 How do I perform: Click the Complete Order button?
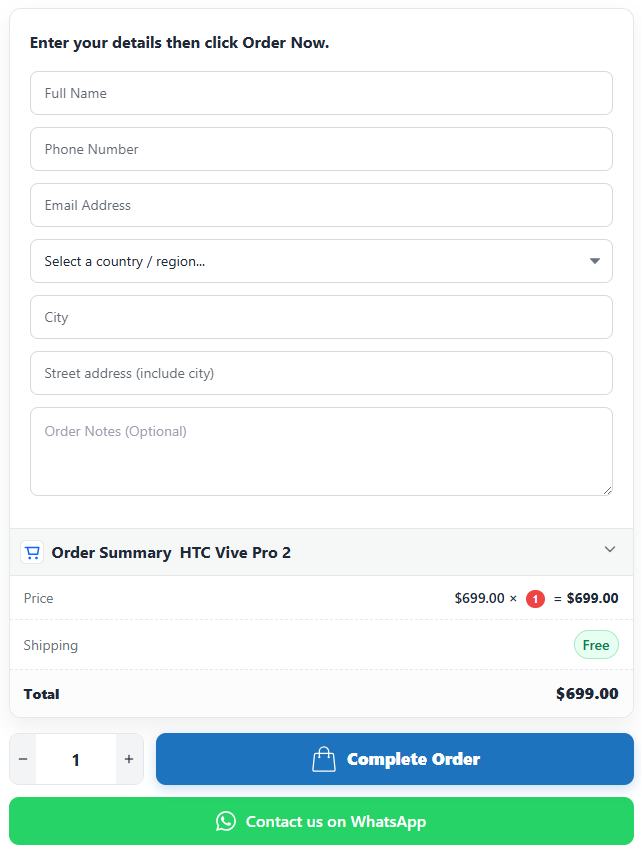(x=395, y=759)
